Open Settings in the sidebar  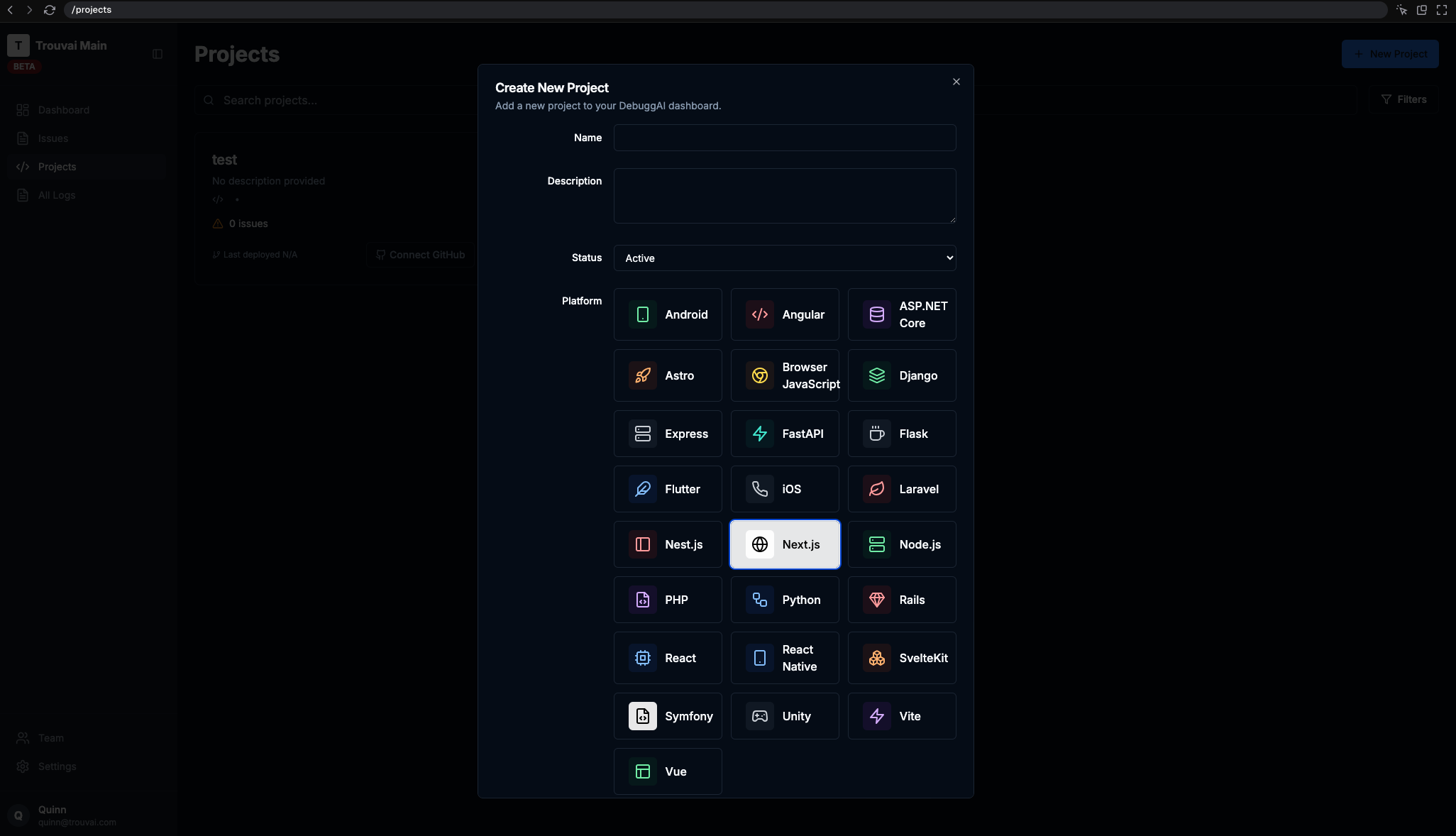tap(85, 766)
